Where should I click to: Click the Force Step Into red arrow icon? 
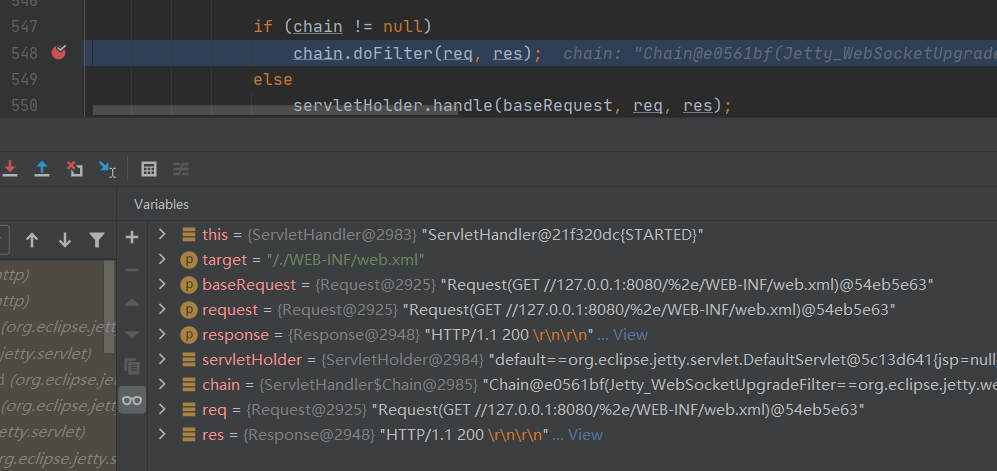(x=10, y=169)
